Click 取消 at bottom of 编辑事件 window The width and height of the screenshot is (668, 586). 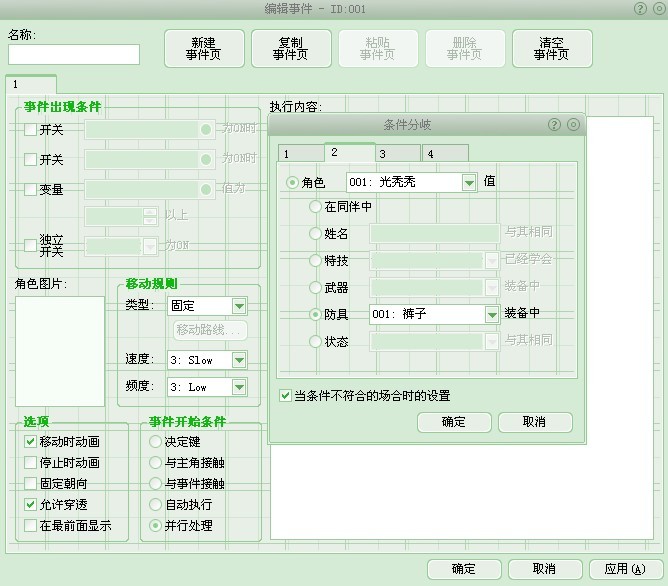pyautogui.click(x=545, y=569)
